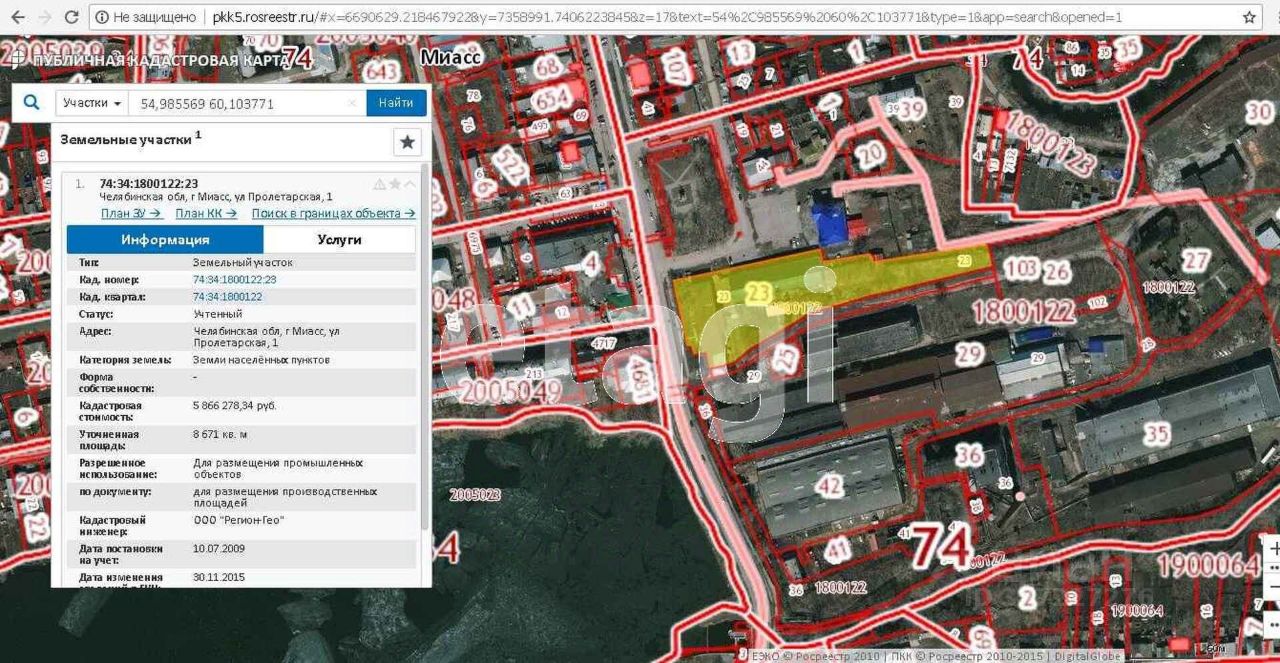1280x663 pixels.
Task: Click the warning triangle icon on the result
Action: [379, 184]
